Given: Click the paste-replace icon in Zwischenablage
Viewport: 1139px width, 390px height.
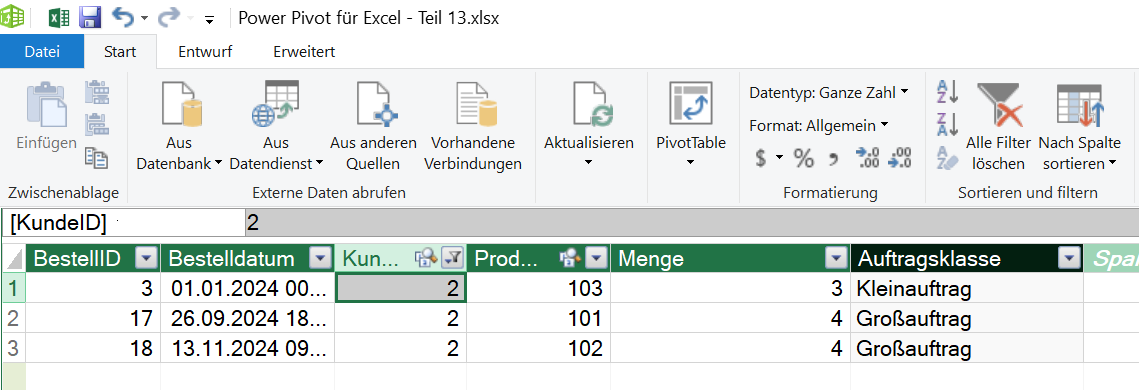Looking at the screenshot, I should point(97,125).
